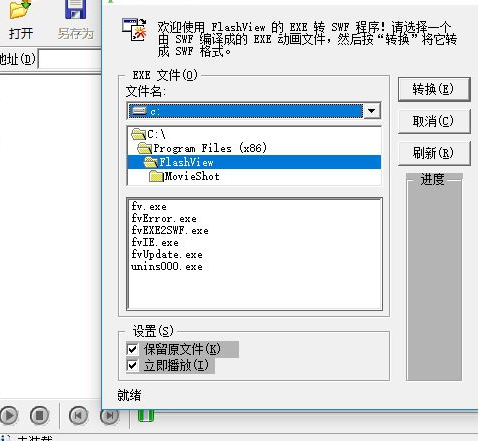This screenshot has height=441, width=478.
Task: Toggle the 立即播放(I) checkbox
Action: click(x=132, y=365)
